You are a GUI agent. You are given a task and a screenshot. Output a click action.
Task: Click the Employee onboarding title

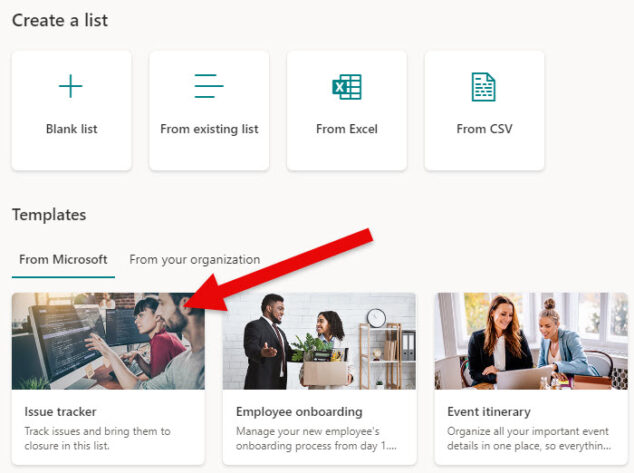tap(299, 412)
